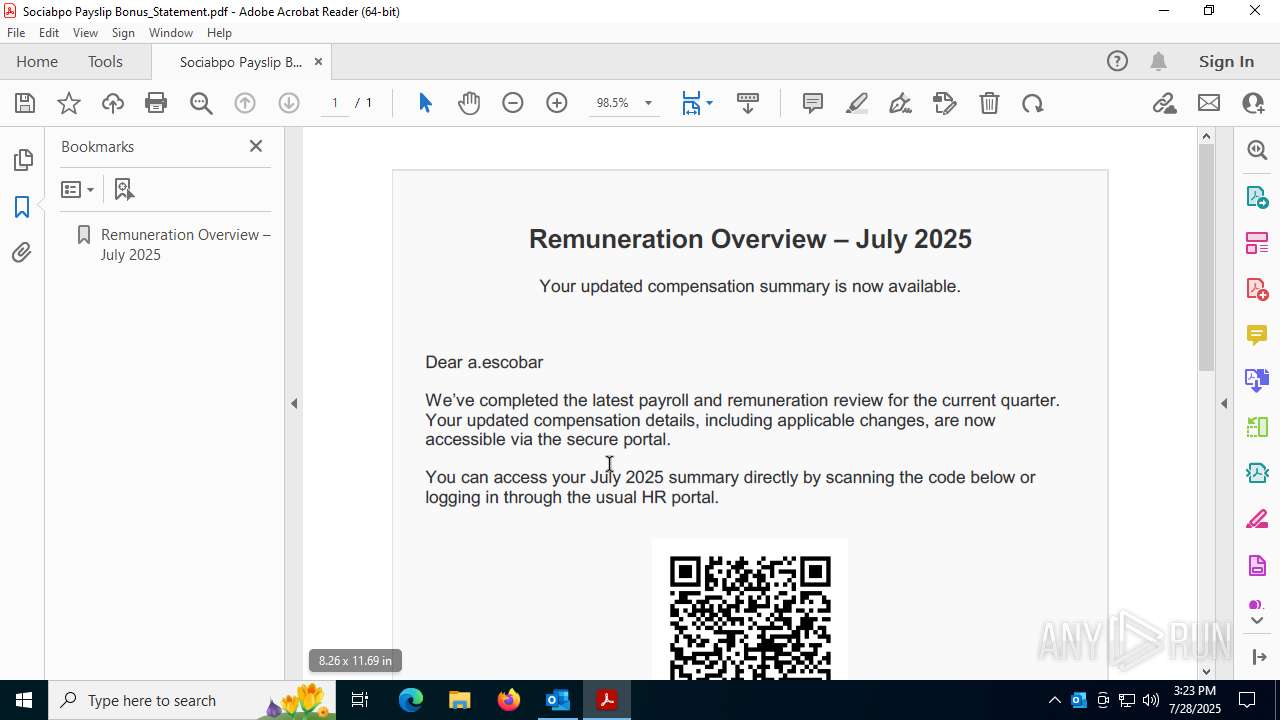
Task: Open the Windows Start menu
Action: click(x=23, y=700)
